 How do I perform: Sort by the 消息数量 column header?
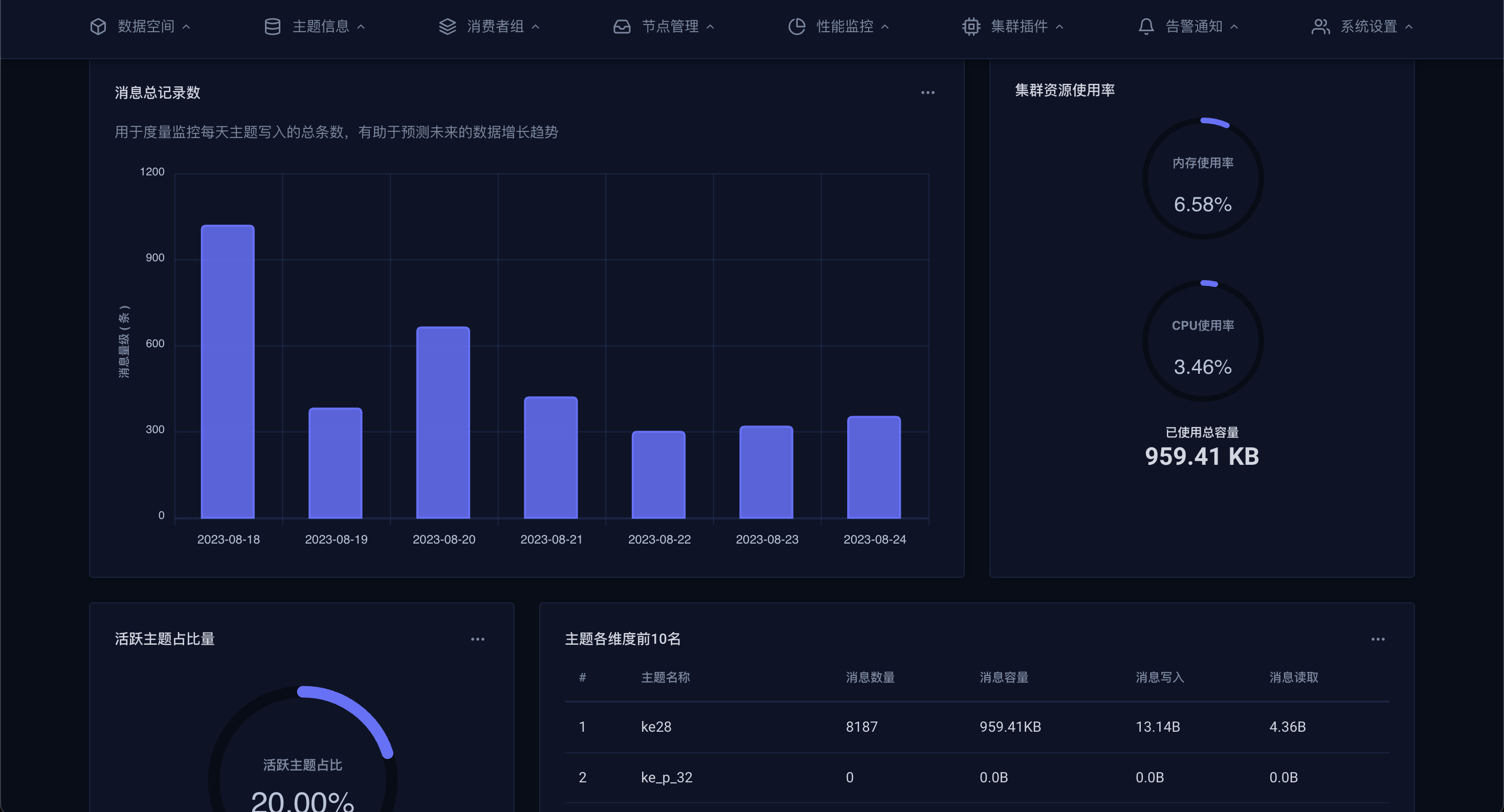pyautogui.click(x=870, y=677)
